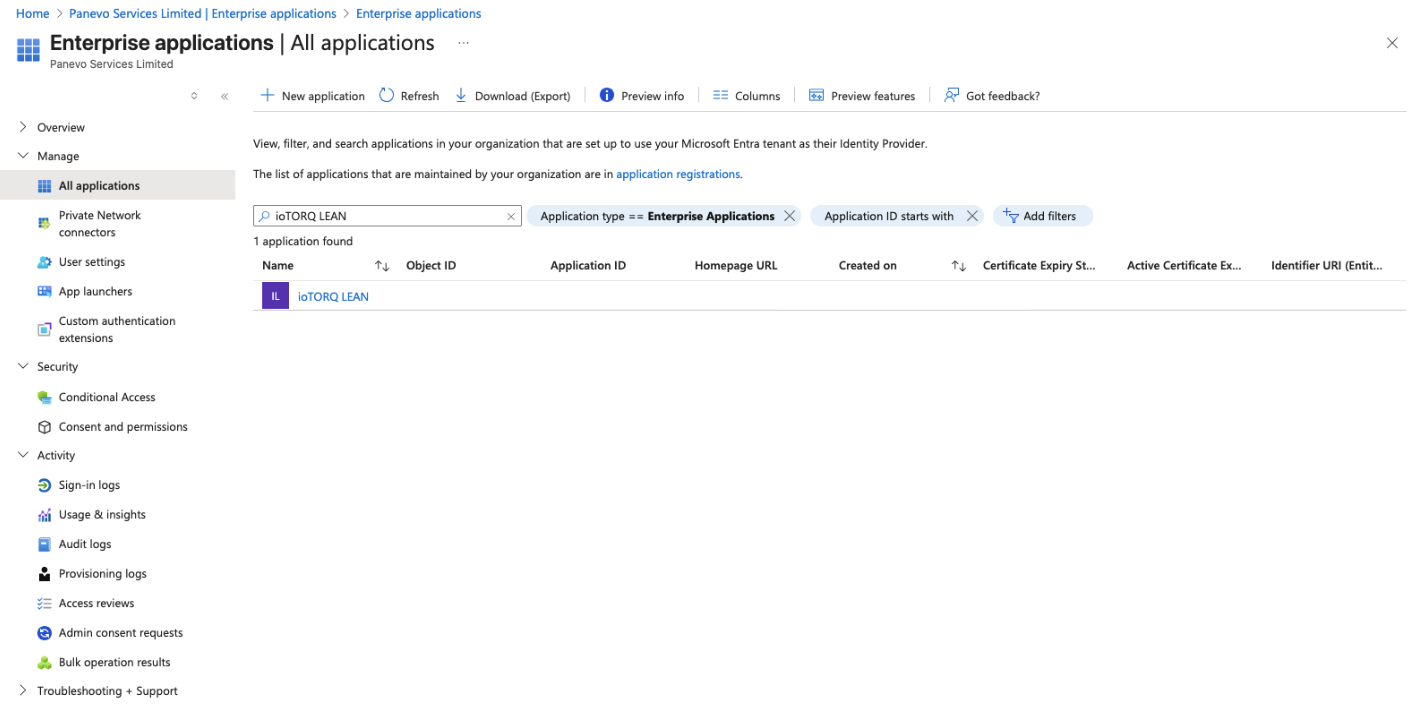Click the Active Certificate Expiry column header
Image resolution: width=1418 pixels, height=722 pixels.
(1184, 266)
